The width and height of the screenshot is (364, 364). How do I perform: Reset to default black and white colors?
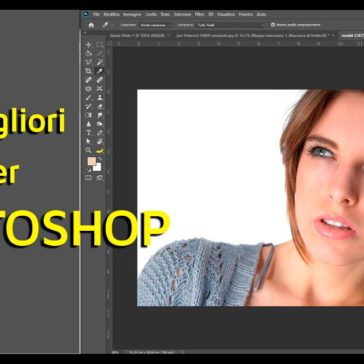point(89,169)
